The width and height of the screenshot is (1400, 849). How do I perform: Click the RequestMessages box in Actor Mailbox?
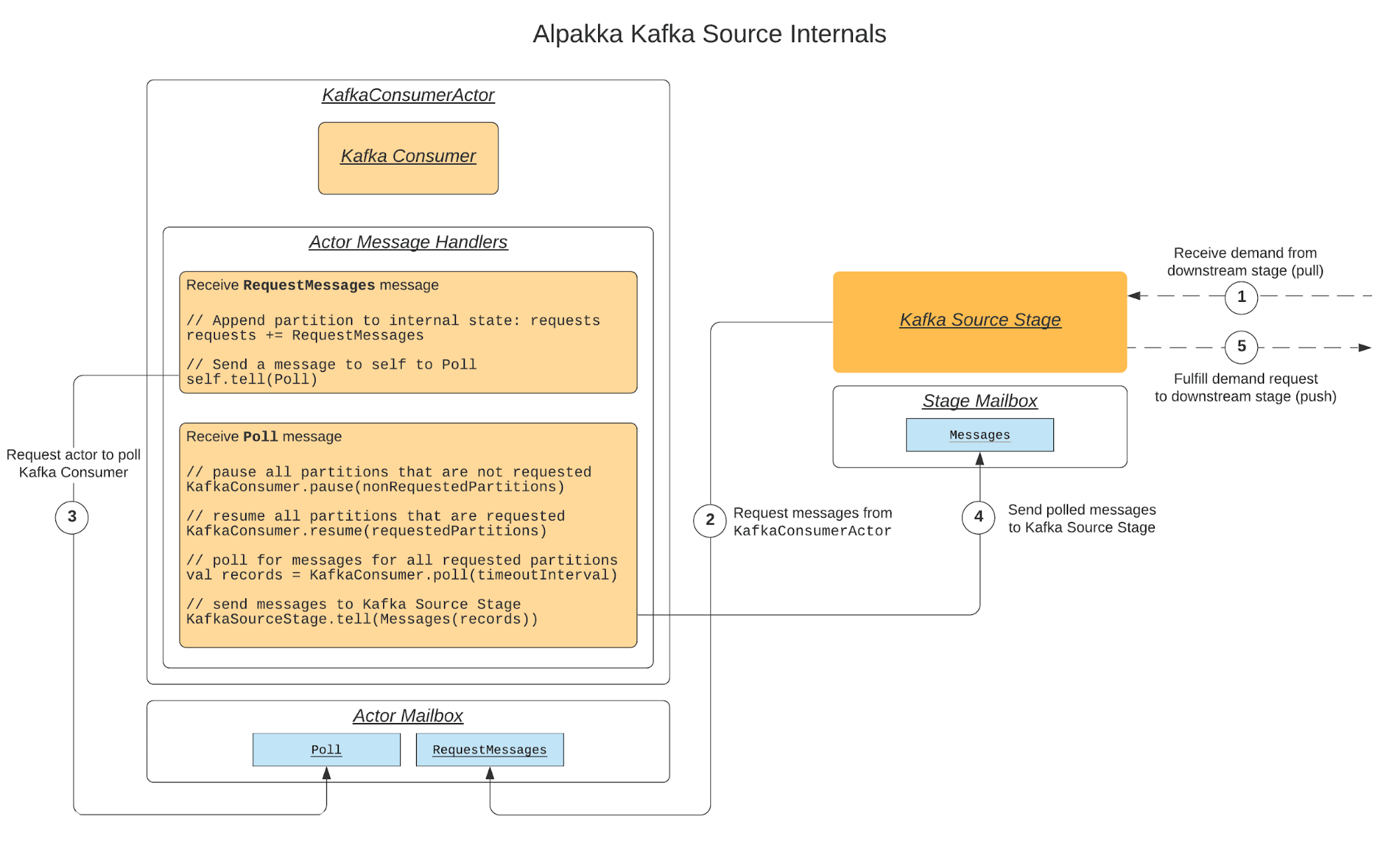click(x=490, y=750)
